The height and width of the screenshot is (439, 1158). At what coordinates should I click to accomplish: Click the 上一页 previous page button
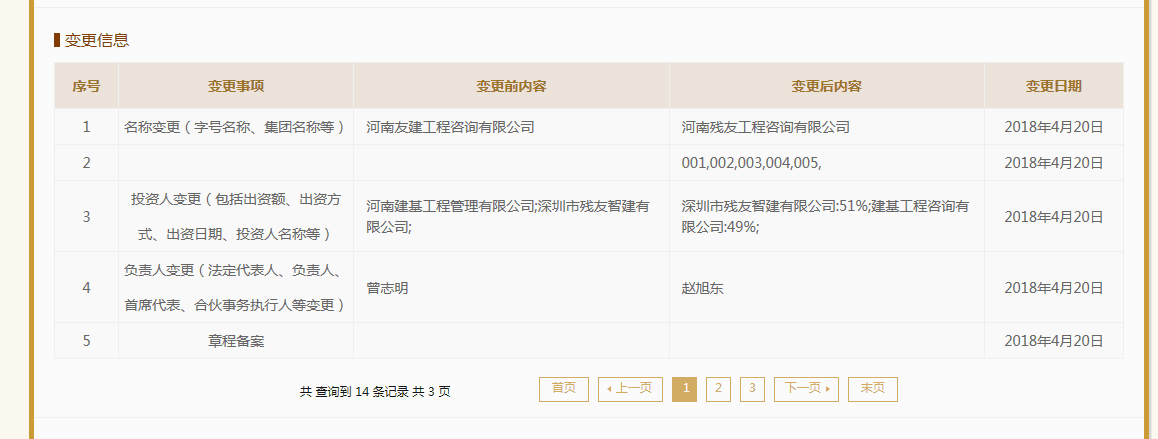[x=630, y=389]
